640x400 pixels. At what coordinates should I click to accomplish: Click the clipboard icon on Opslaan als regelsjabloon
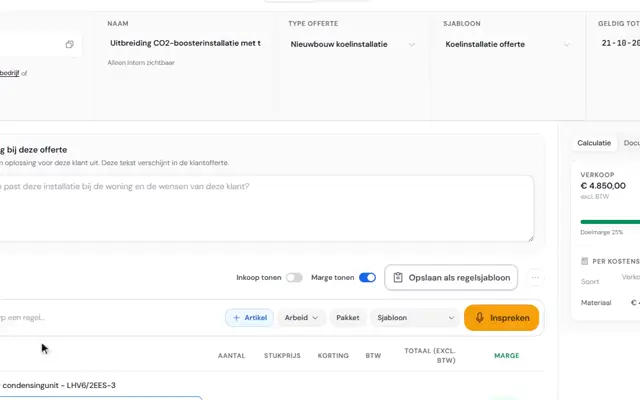[398, 278]
